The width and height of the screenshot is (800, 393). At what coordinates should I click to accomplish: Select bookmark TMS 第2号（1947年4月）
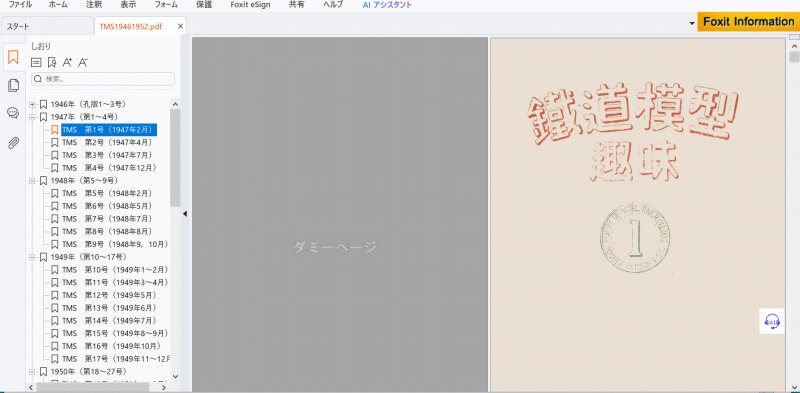point(107,142)
